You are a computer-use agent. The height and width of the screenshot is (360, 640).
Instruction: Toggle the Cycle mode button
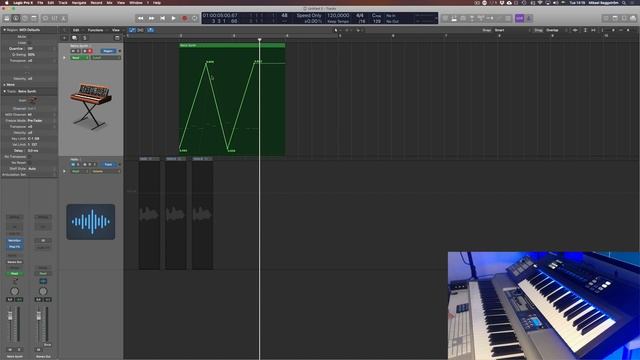[195, 18]
